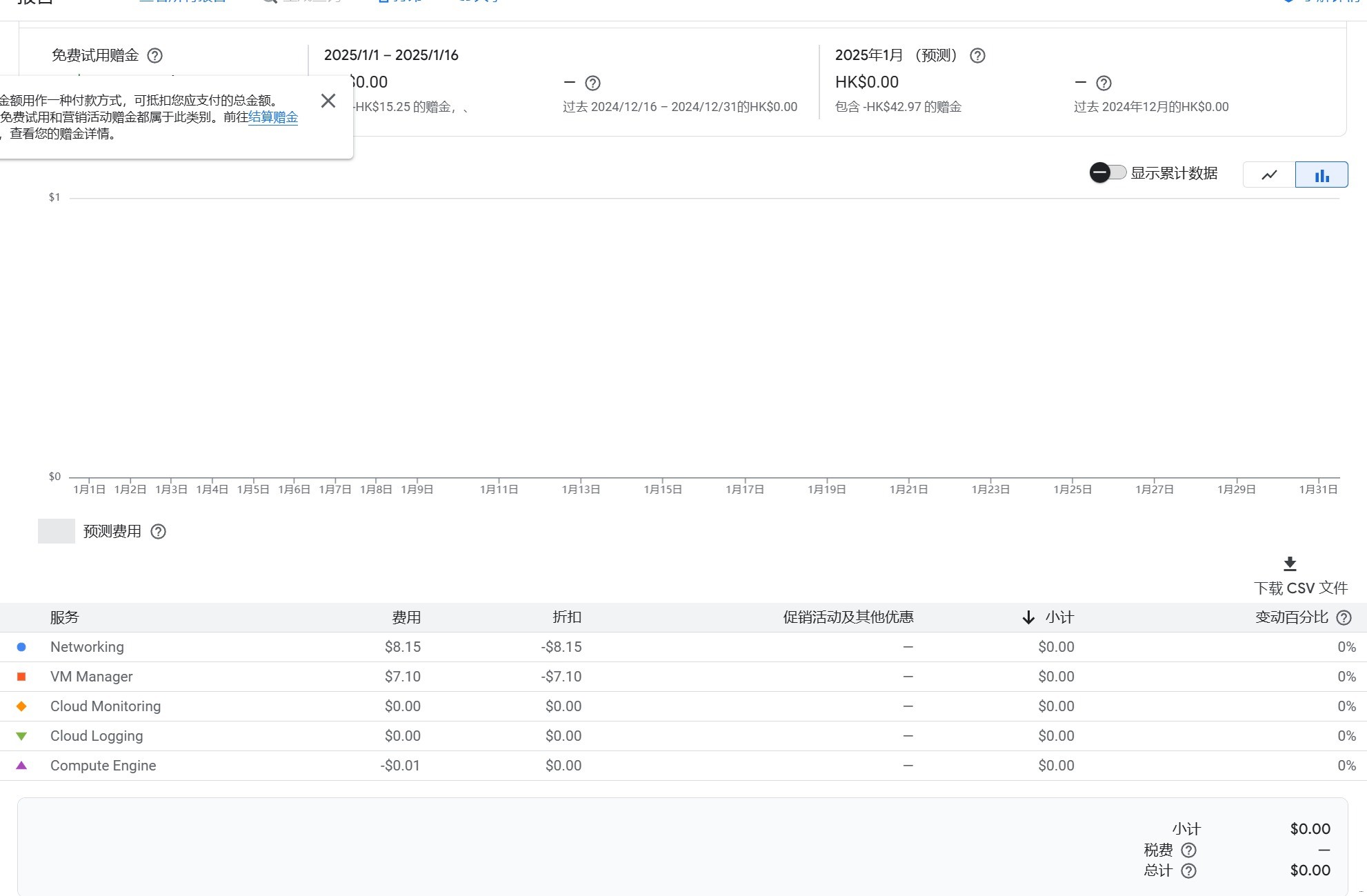Open help icon next to 变动百分比
1367x896 pixels.
point(1344,617)
